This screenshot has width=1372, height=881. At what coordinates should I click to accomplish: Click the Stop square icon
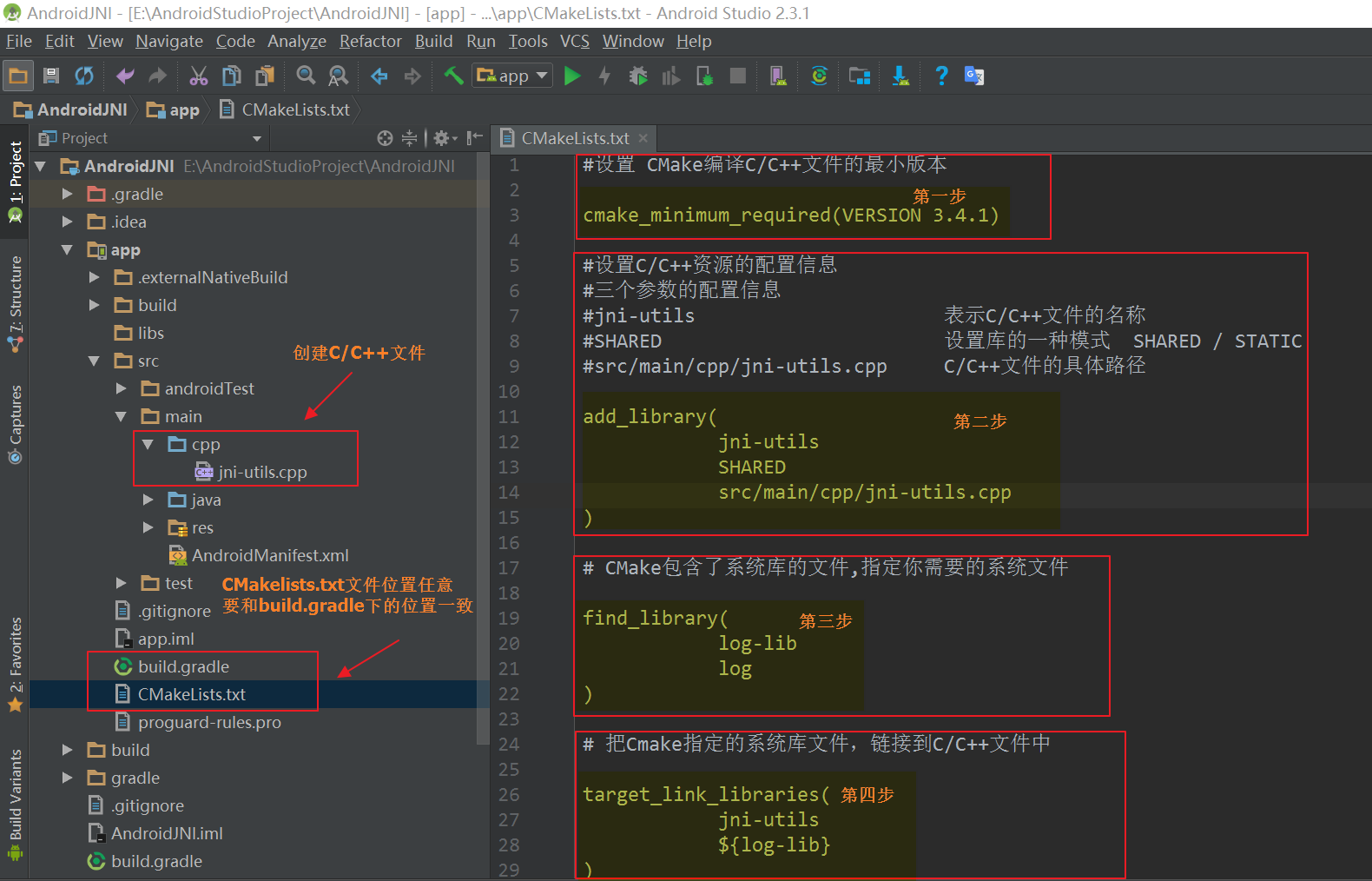(738, 76)
